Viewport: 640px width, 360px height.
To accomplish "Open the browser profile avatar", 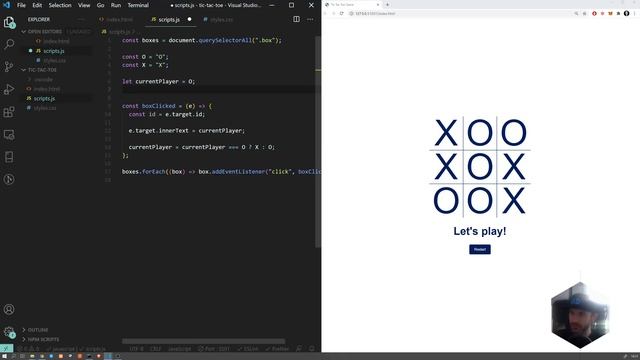I will (627, 13).
